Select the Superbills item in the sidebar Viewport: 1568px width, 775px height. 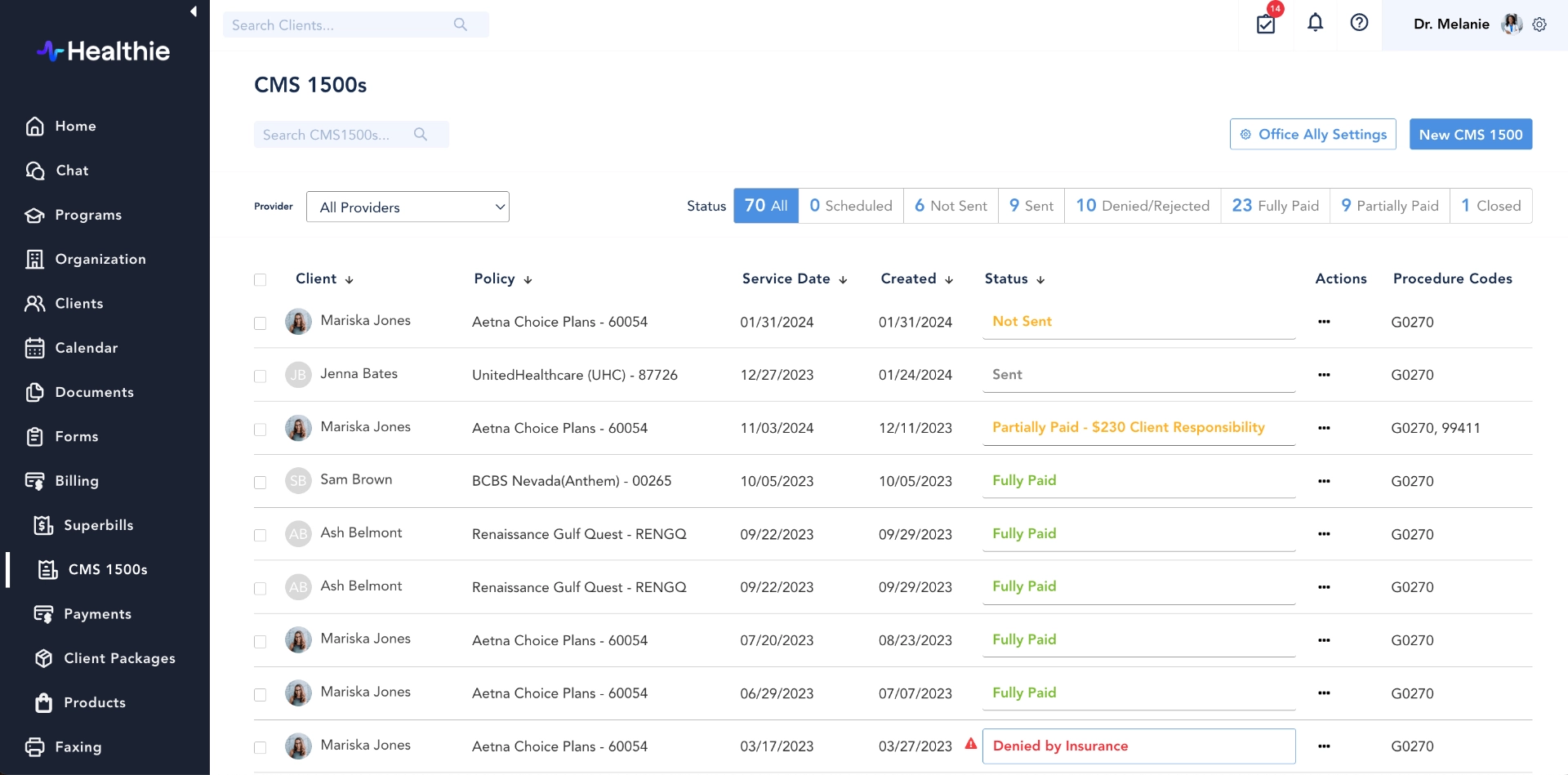99,525
